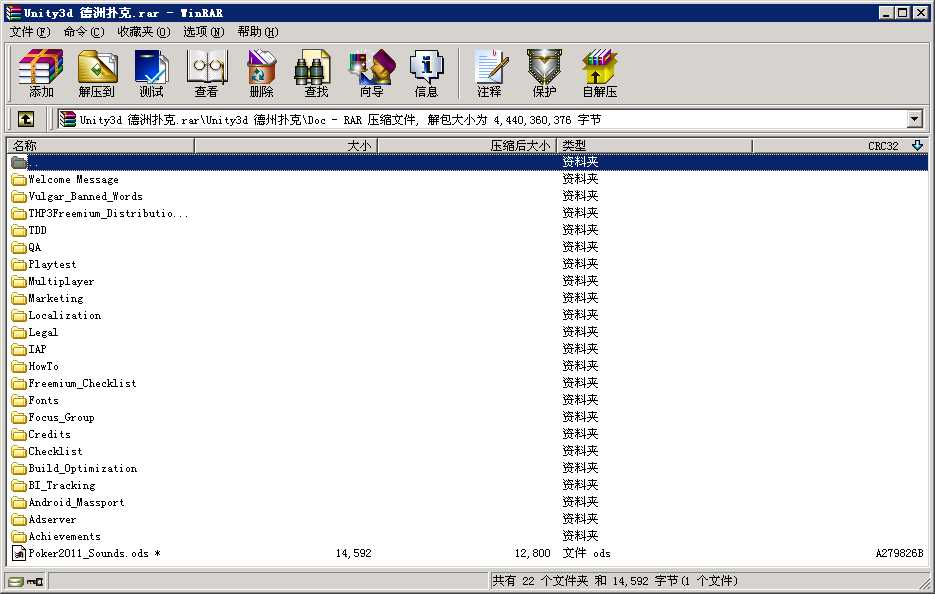Select the Android_Massport folder
This screenshot has height=594, width=935.
click(x=76, y=502)
